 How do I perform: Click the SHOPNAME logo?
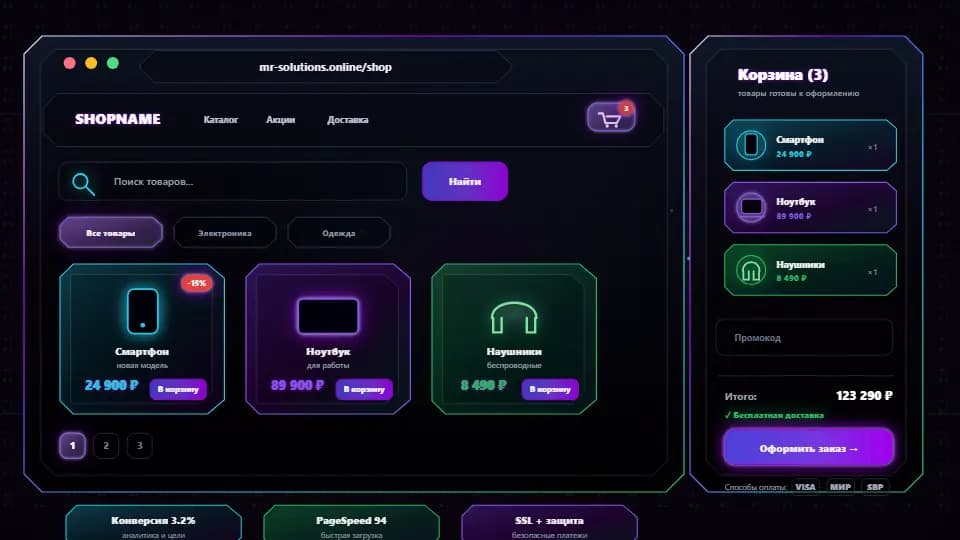click(118, 119)
